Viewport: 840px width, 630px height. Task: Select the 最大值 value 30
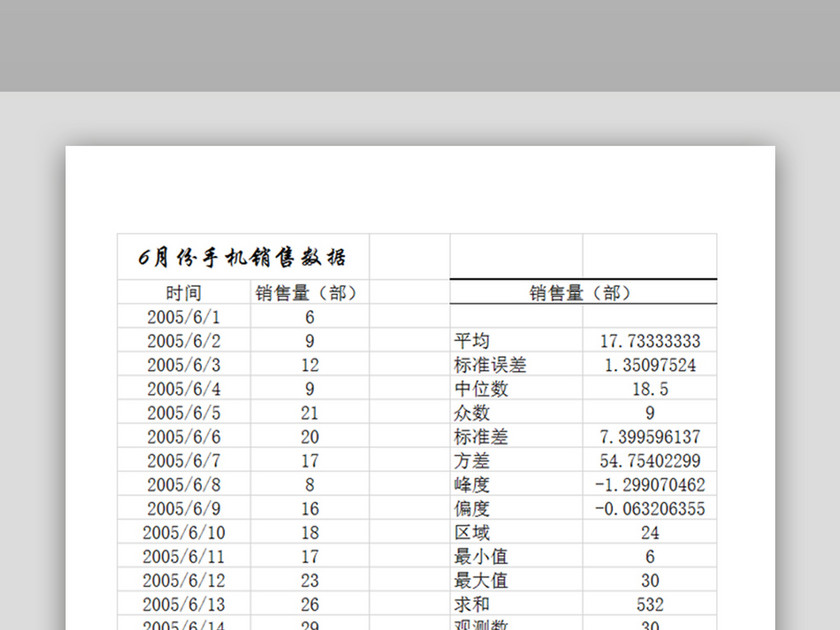pos(650,581)
